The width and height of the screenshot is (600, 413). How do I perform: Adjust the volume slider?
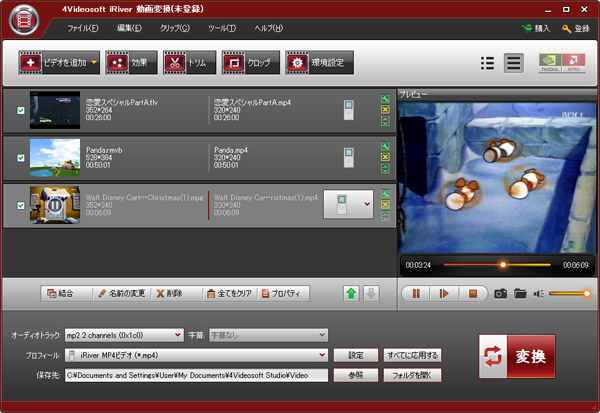(569, 294)
